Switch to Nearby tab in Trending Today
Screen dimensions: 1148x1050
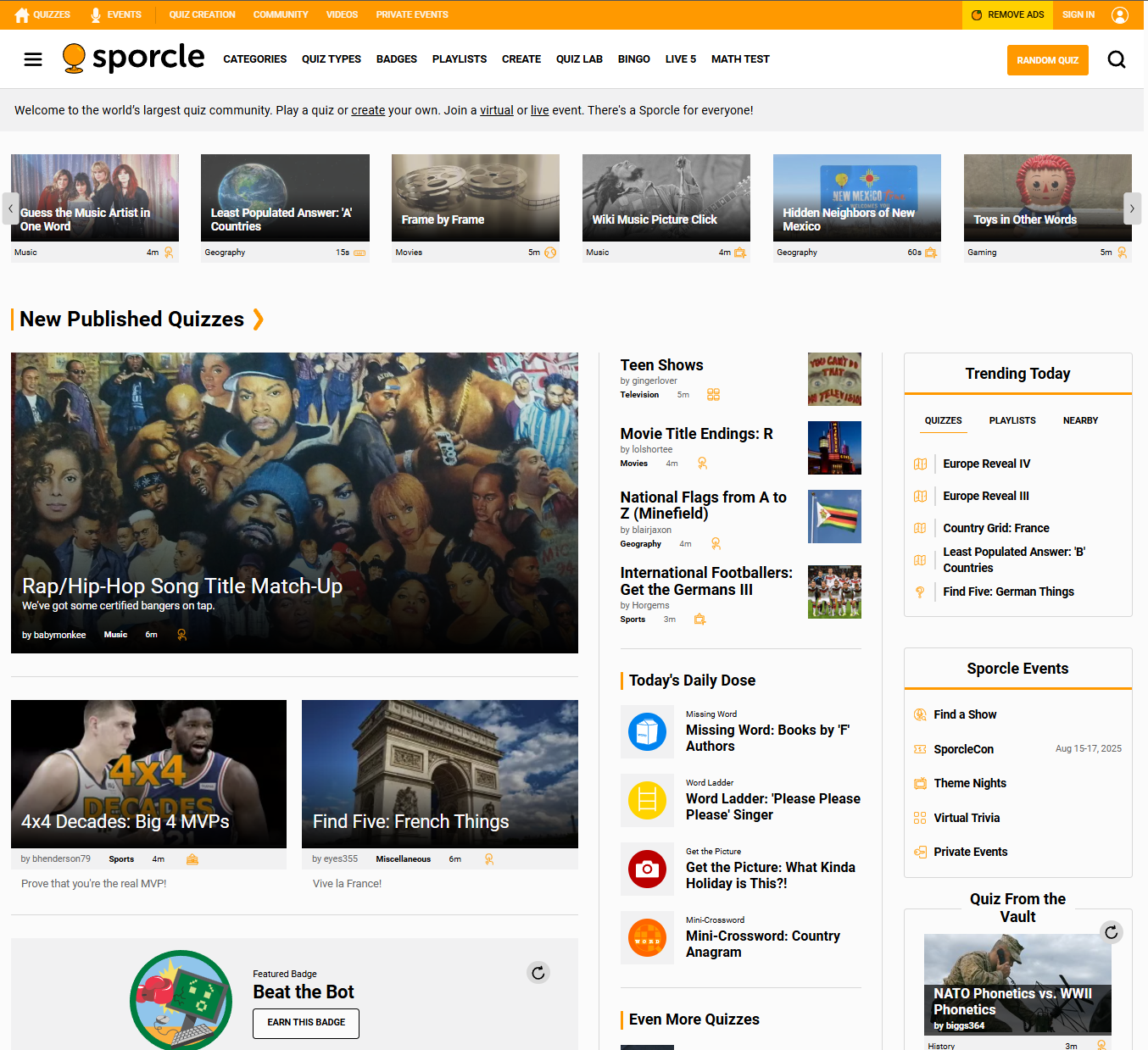click(x=1080, y=420)
